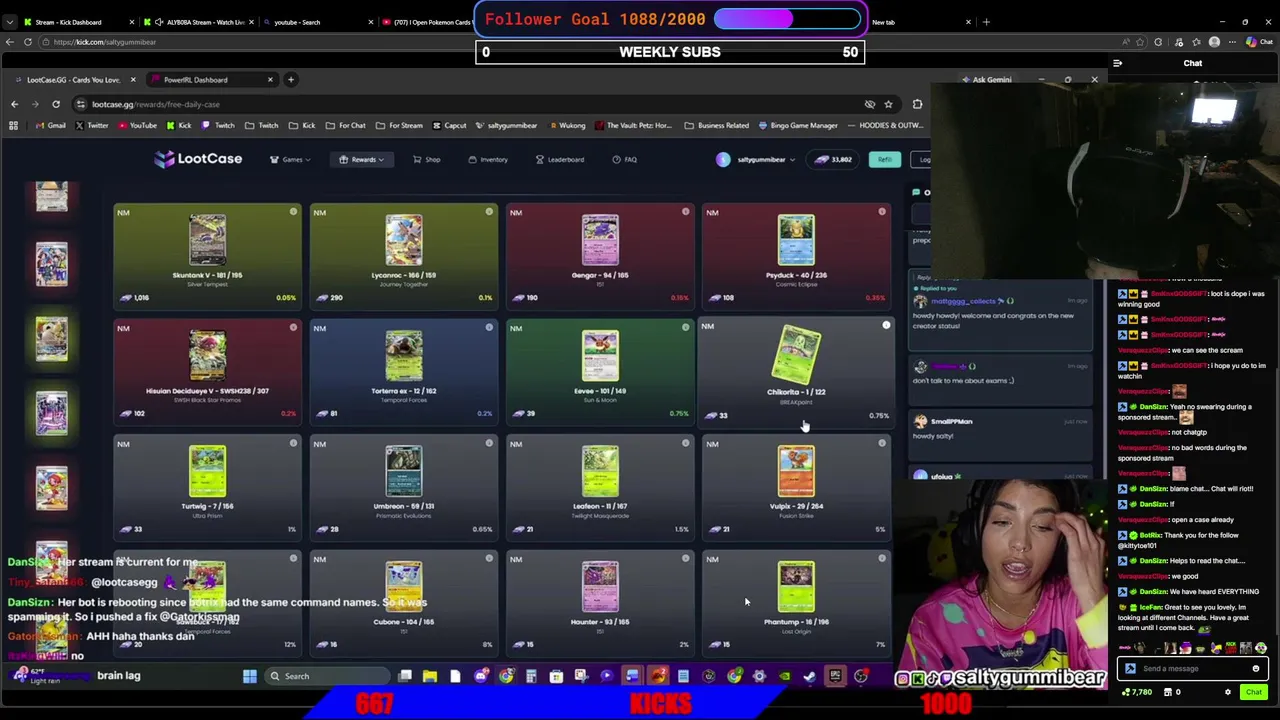1280x720 pixels.
Task: Bookmark this page with the star icon
Action: (x=888, y=104)
